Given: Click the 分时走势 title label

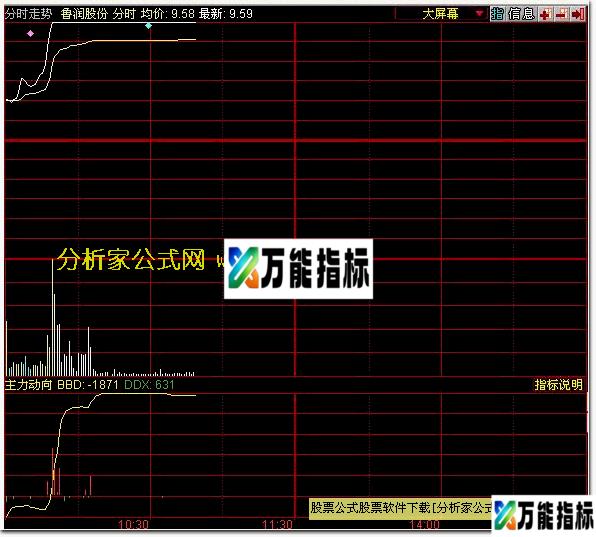Looking at the screenshot, I should (x=29, y=14).
